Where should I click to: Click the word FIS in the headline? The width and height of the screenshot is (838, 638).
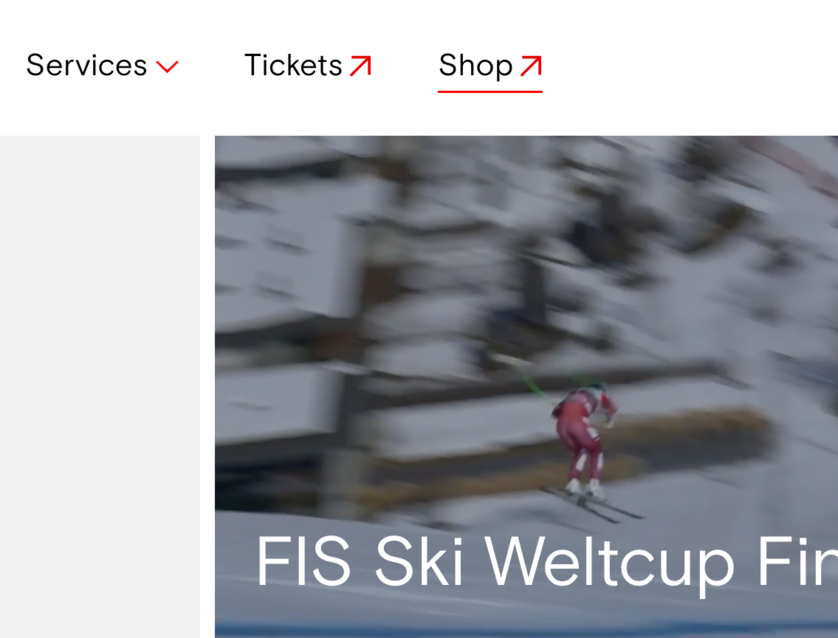[303, 561]
